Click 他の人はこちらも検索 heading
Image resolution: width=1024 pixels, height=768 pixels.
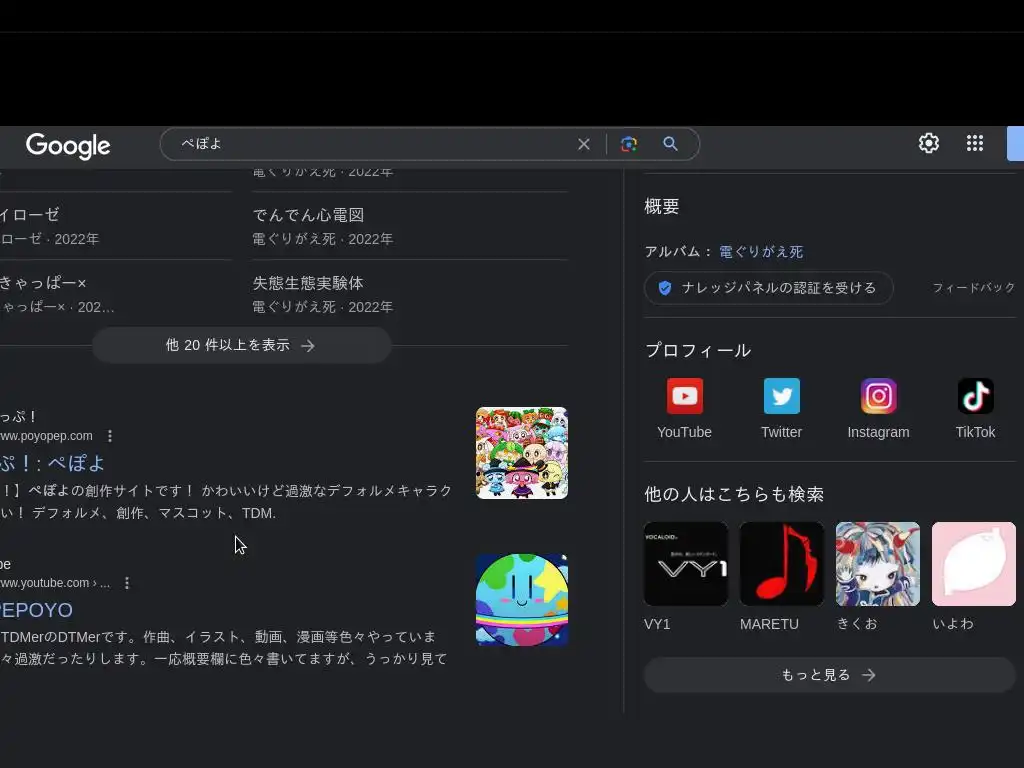click(x=734, y=494)
